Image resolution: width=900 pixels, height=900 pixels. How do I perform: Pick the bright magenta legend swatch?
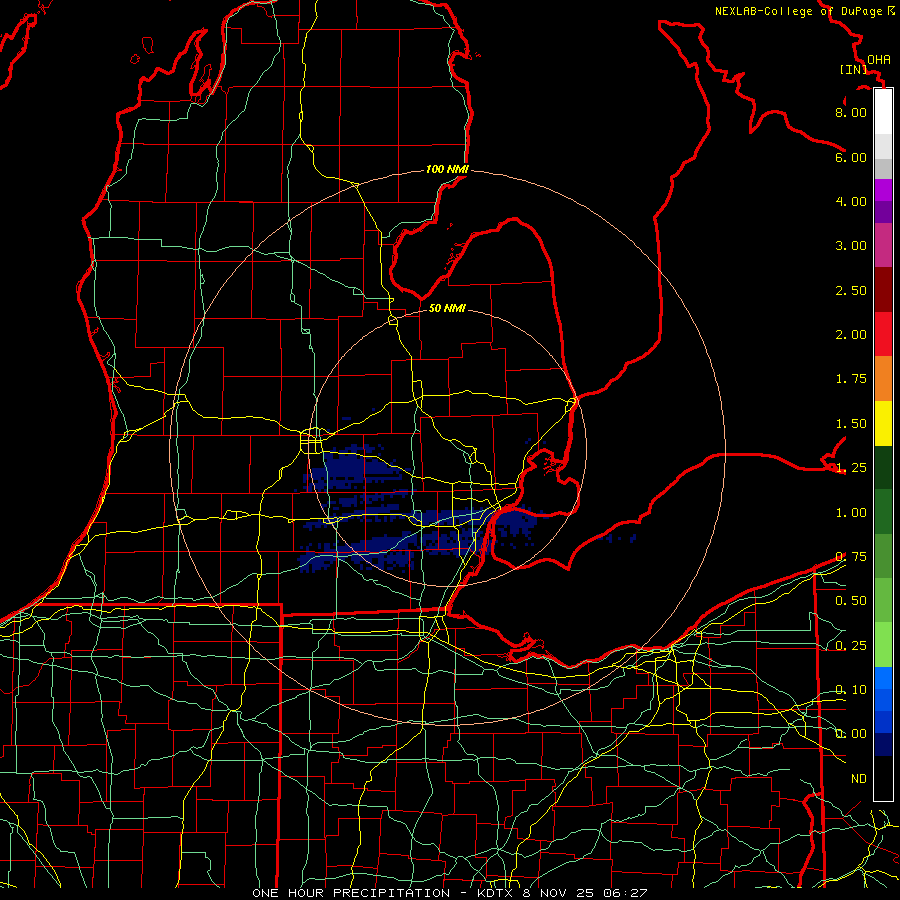[x=883, y=190]
